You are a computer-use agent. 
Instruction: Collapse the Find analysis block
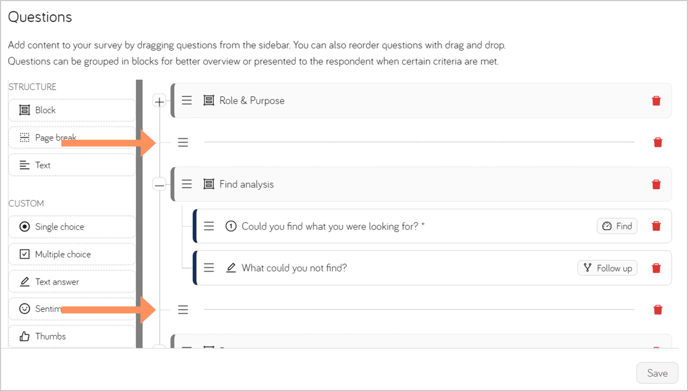(159, 185)
